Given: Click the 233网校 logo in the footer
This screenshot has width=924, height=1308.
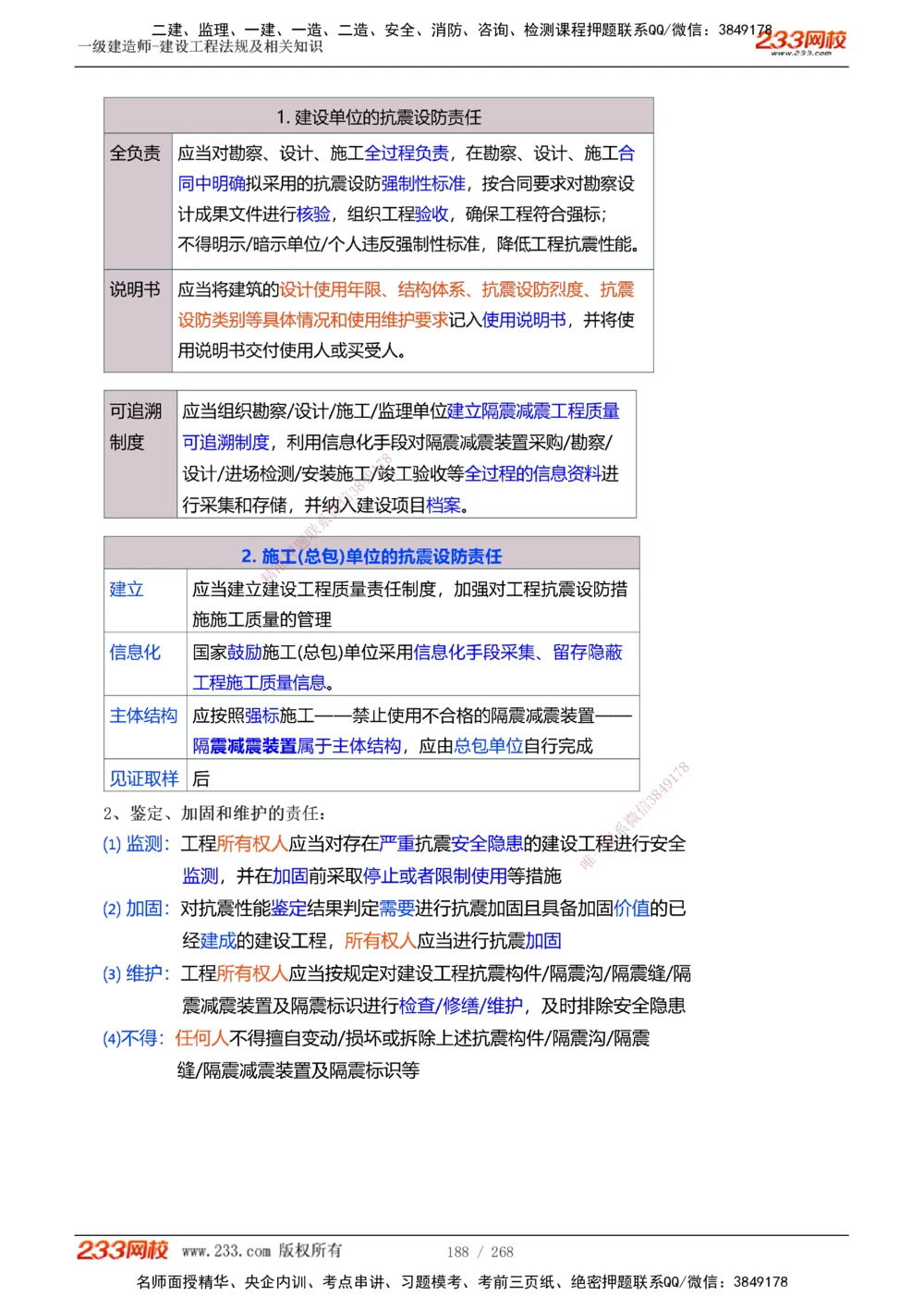Looking at the screenshot, I should tap(125, 1249).
